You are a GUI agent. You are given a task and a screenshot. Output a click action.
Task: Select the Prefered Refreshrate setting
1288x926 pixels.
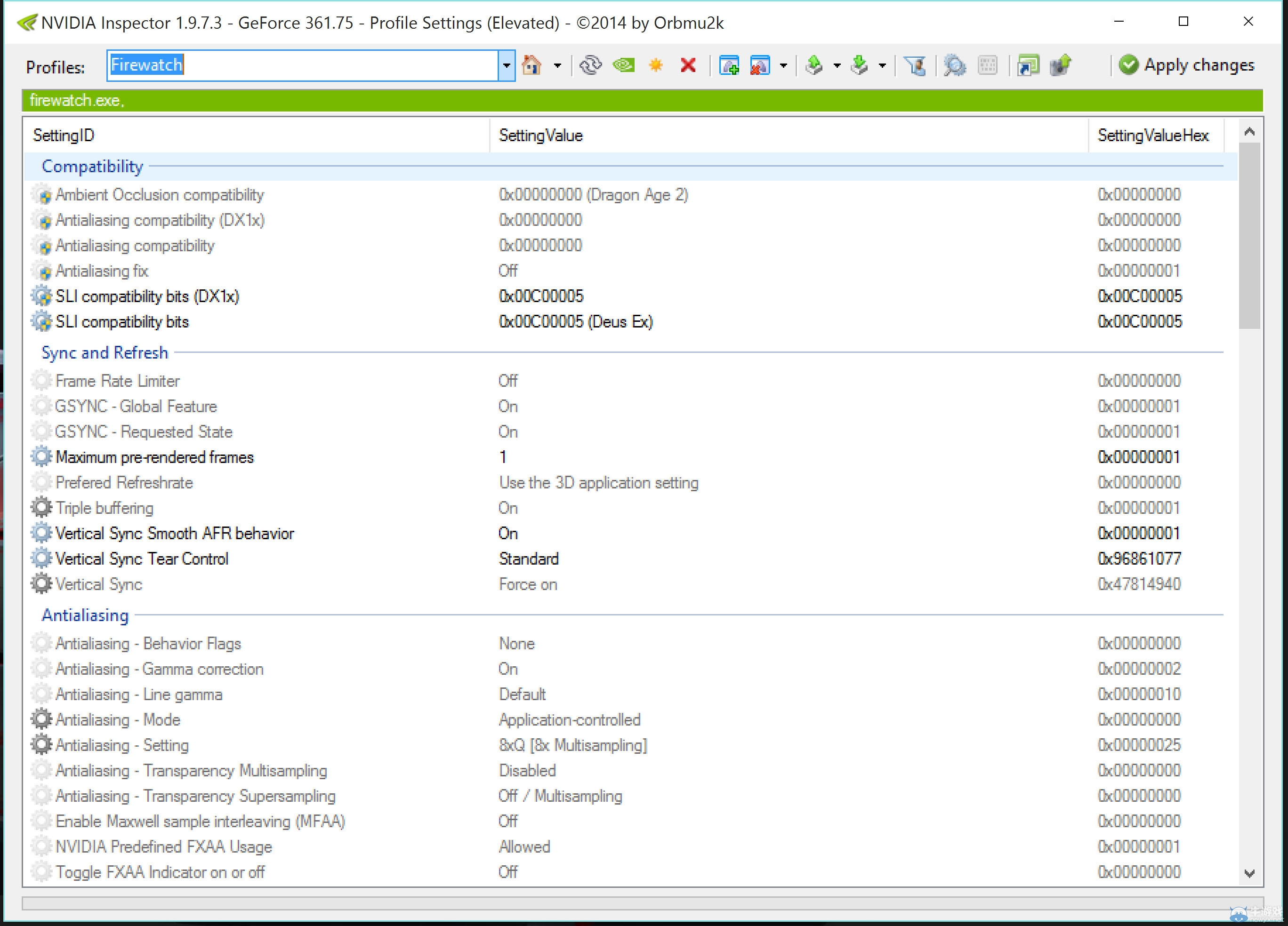point(630,483)
